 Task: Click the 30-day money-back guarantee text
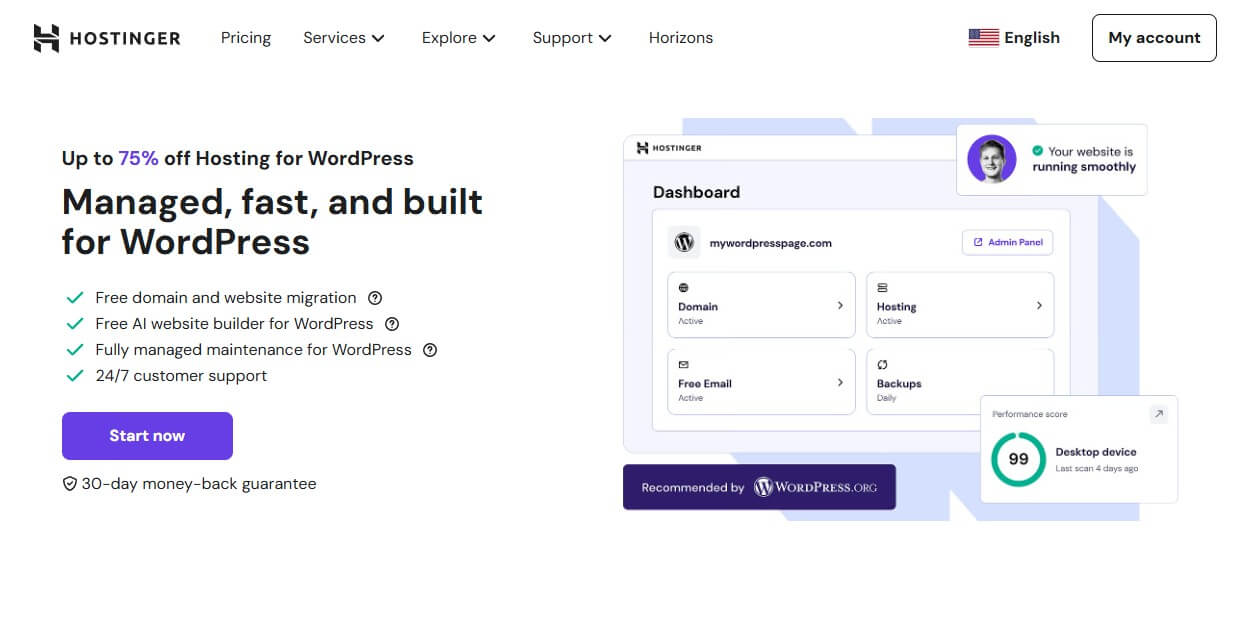tap(198, 484)
